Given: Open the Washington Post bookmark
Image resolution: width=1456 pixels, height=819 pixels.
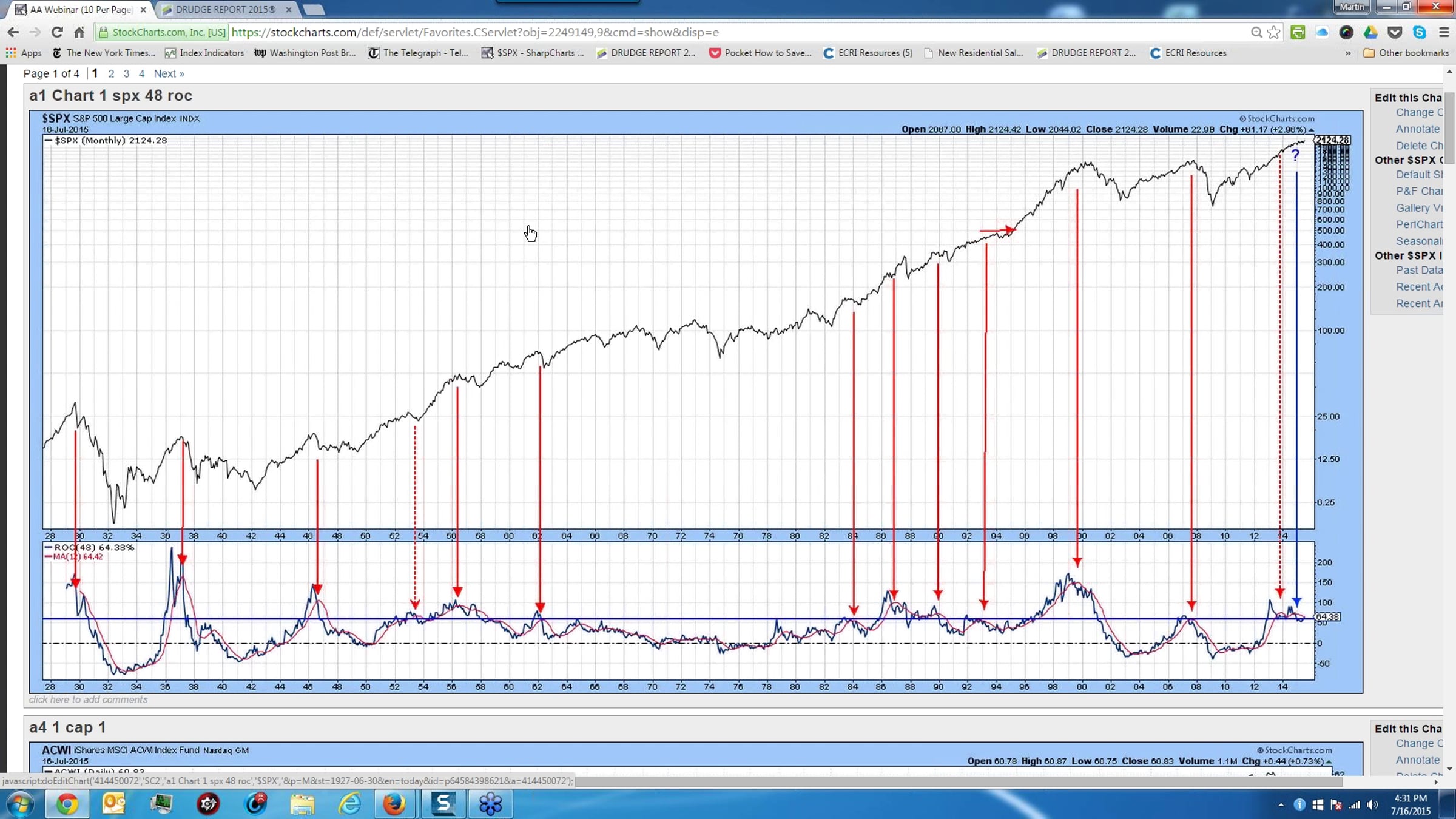Looking at the screenshot, I should click(x=305, y=53).
